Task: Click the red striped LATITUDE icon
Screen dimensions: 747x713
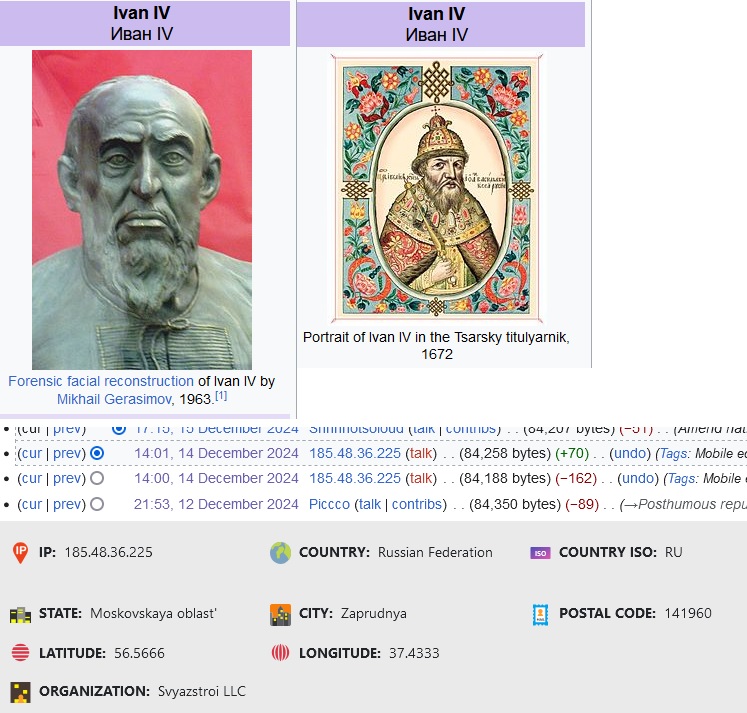Action: tap(20, 653)
